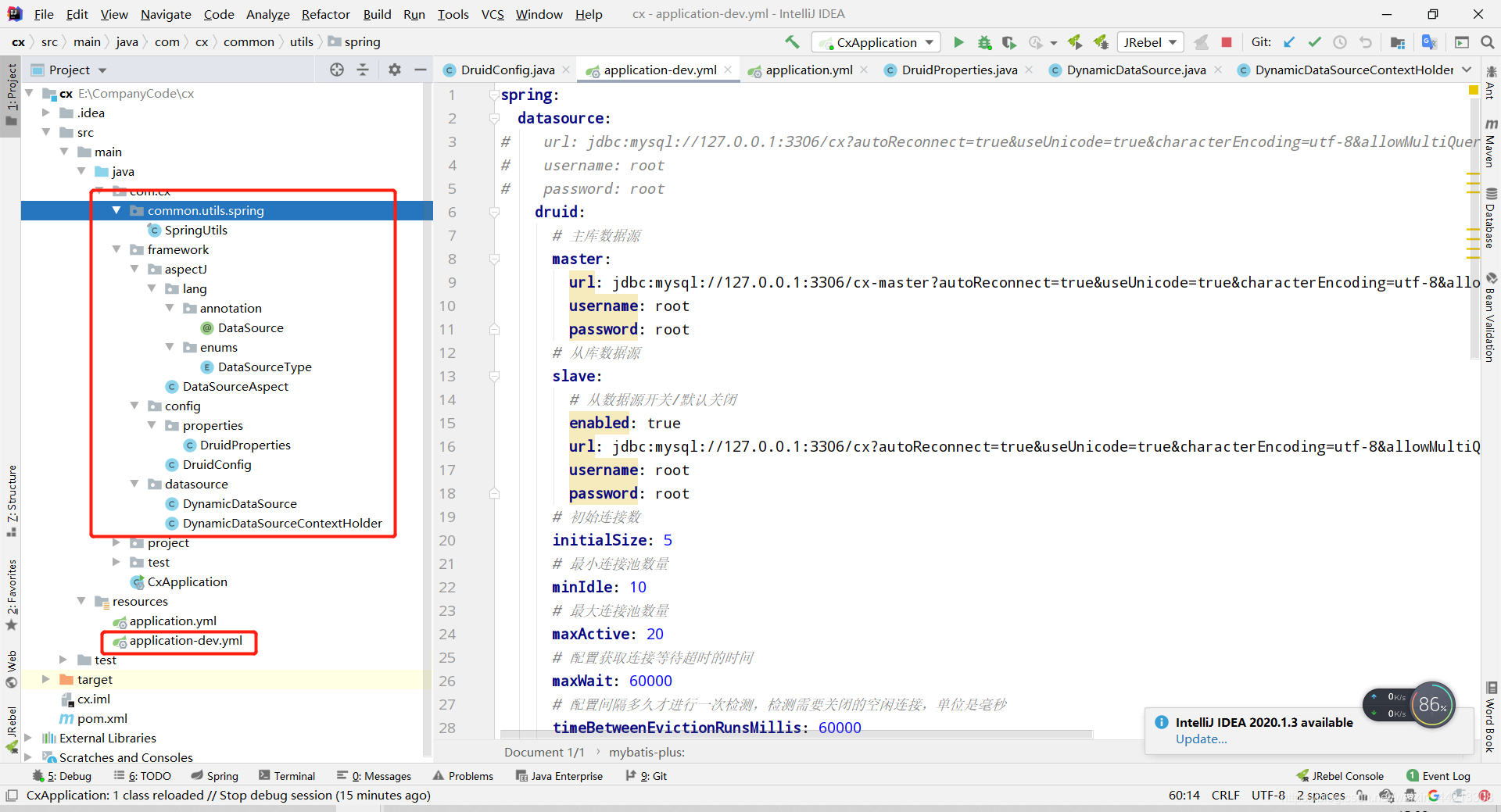Click the JRebel usage percentage gauge

pyautogui.click(x=1431, y=705)
